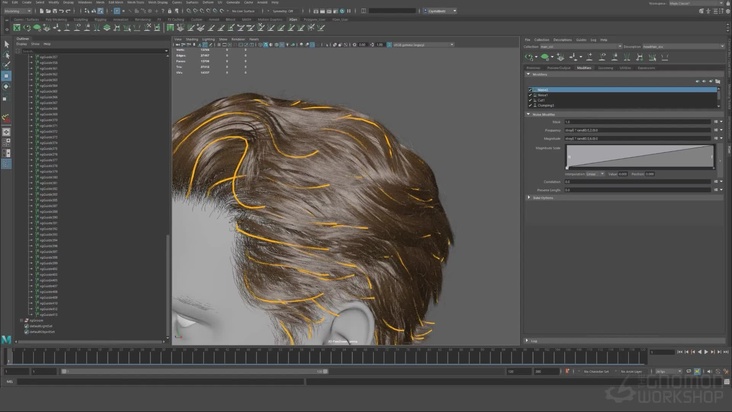The width and height of the screenshot is (732, 412).
Task: Collapse the Modifiers section
Action: 528,74
